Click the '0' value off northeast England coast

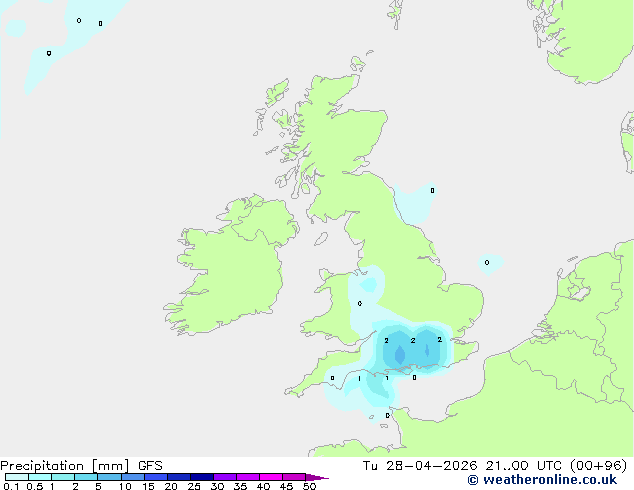pos(432,190)
